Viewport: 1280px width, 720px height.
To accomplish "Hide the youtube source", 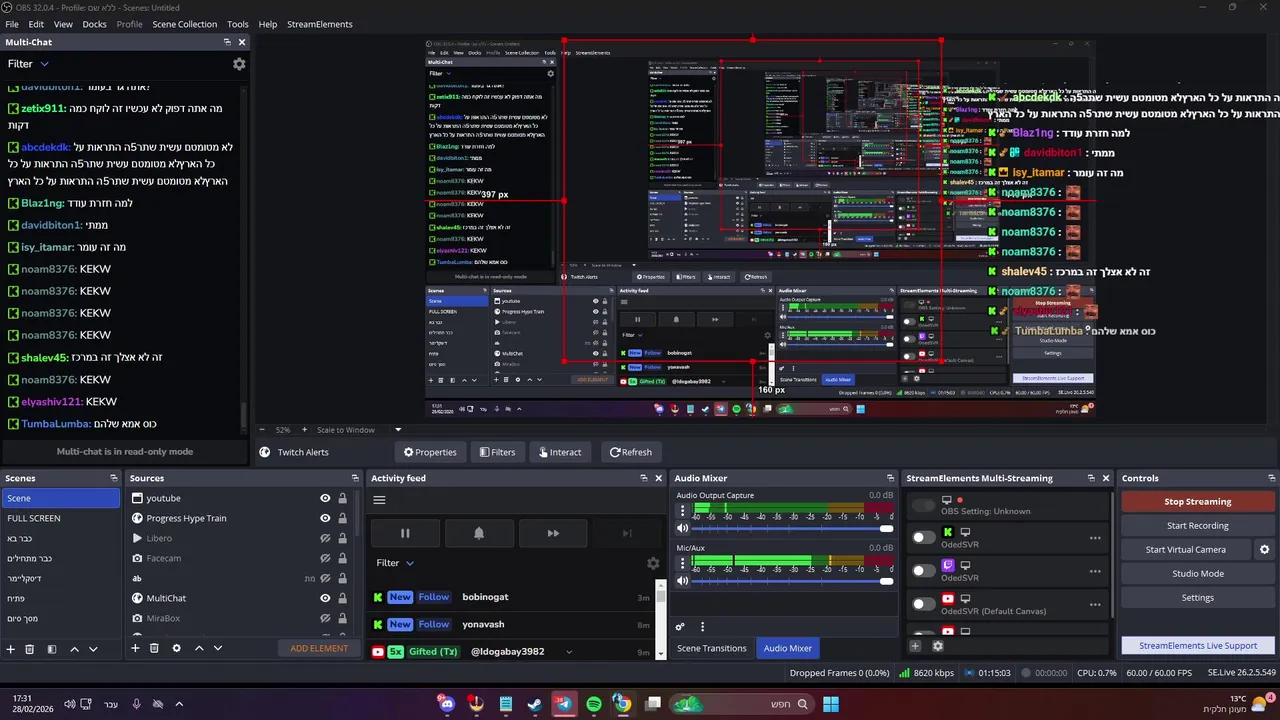I will coord(325,498).
